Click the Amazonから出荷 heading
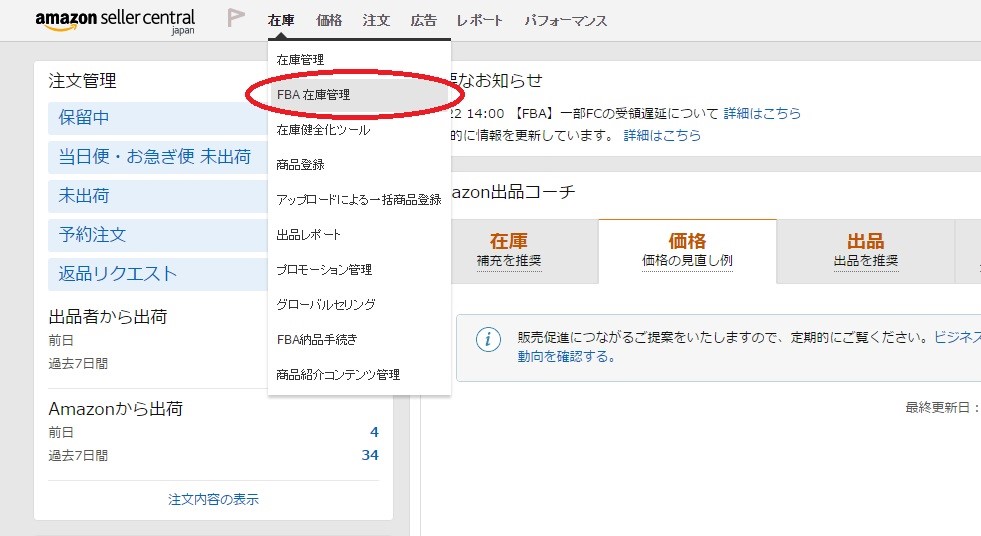981x536 pixels. [x=116, y=408]
